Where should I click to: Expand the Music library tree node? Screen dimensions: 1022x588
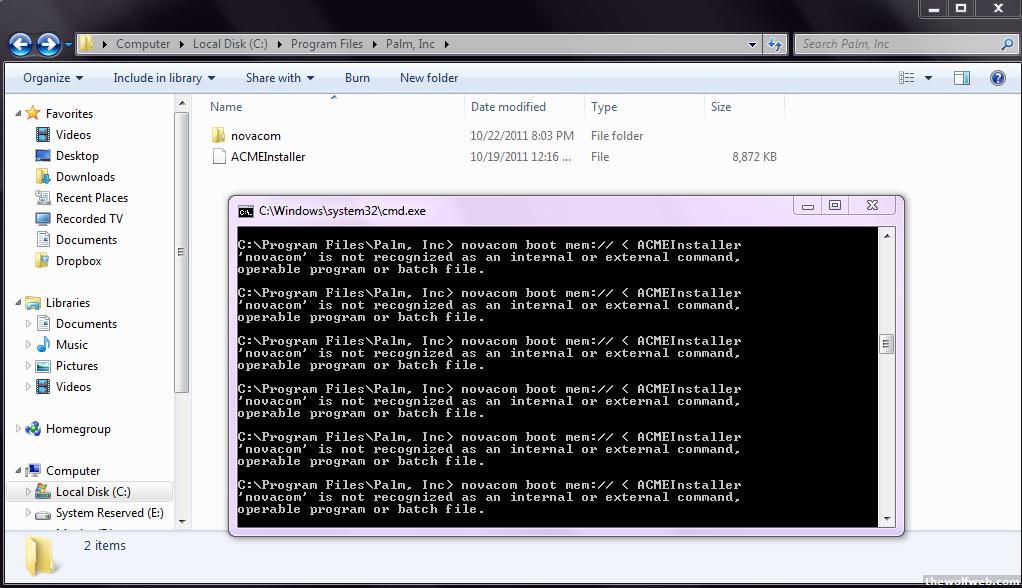29,345
